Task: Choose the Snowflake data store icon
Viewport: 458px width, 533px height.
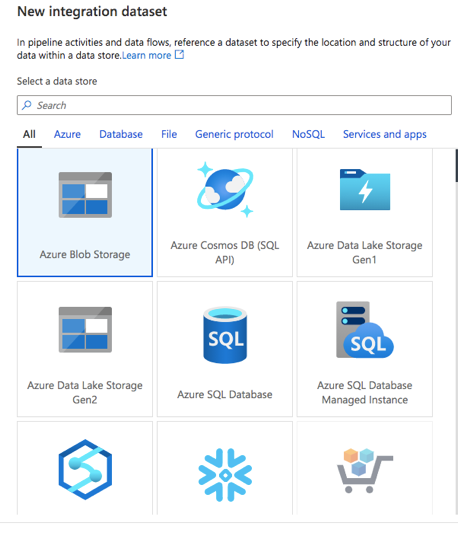Action: [225, 475]
